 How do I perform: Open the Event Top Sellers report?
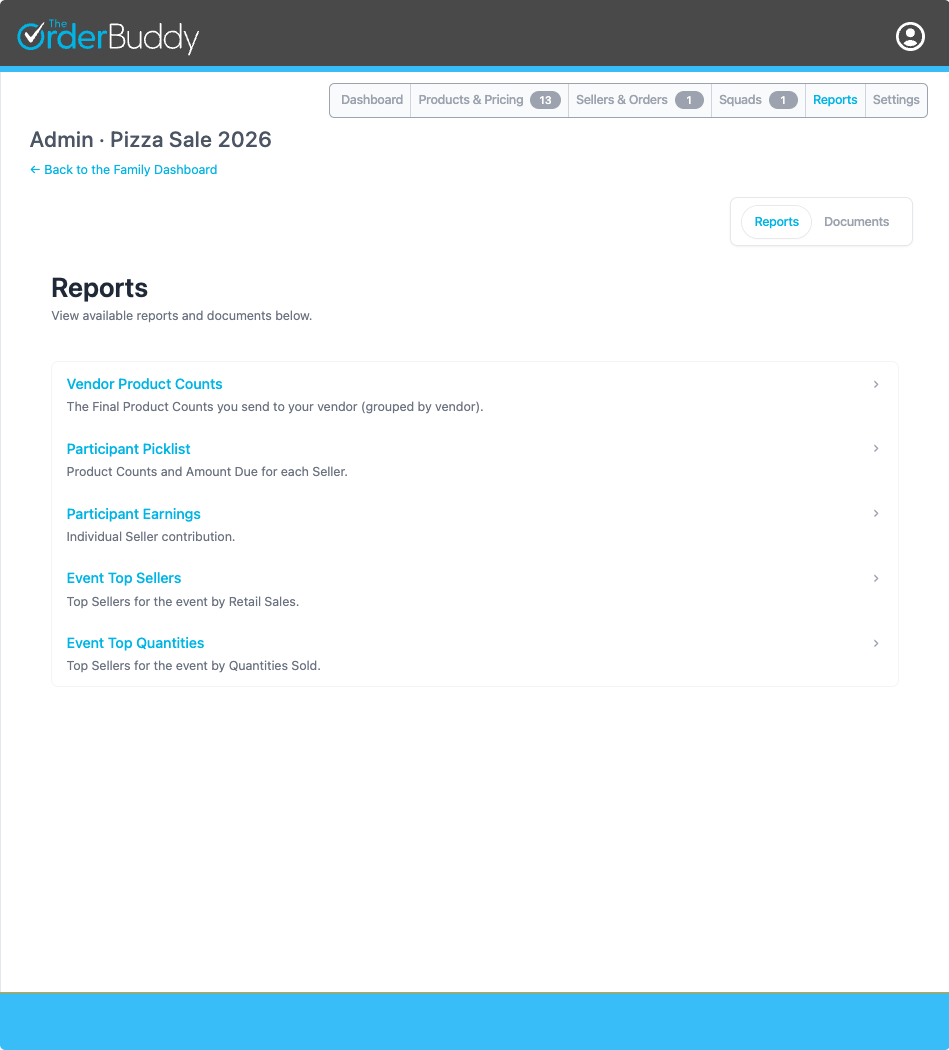coord(123,578)
